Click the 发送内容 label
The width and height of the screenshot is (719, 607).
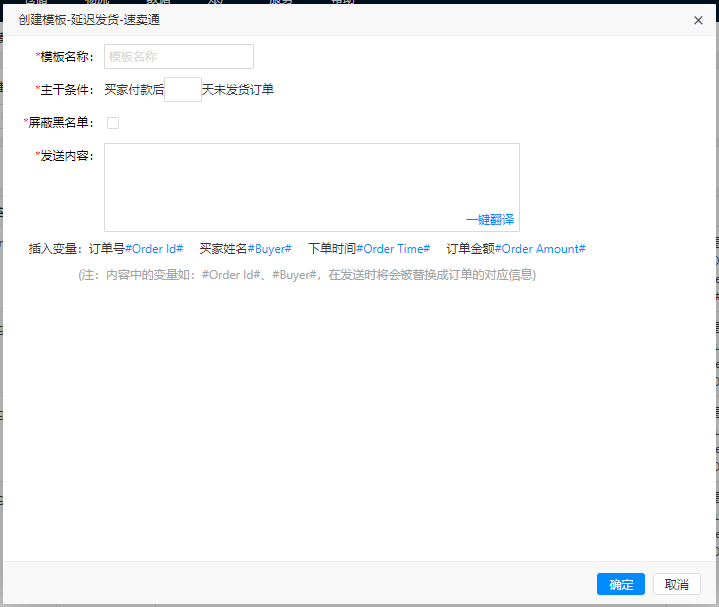click(x=67, y=156)
